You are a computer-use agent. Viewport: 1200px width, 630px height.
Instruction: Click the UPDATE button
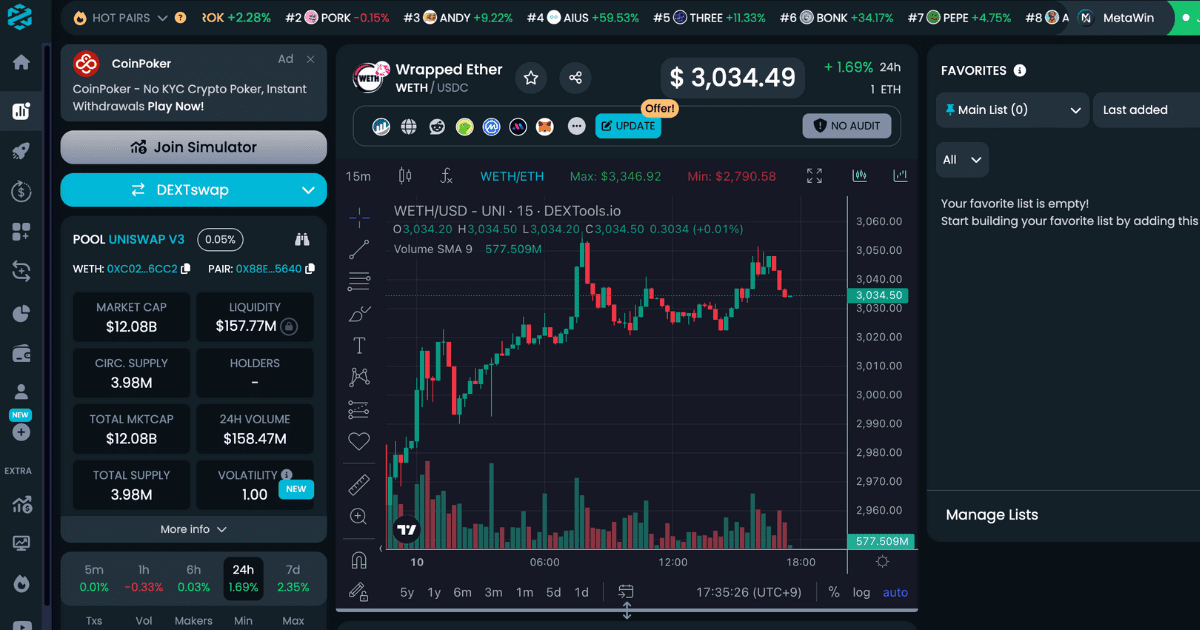click(628, 126)
